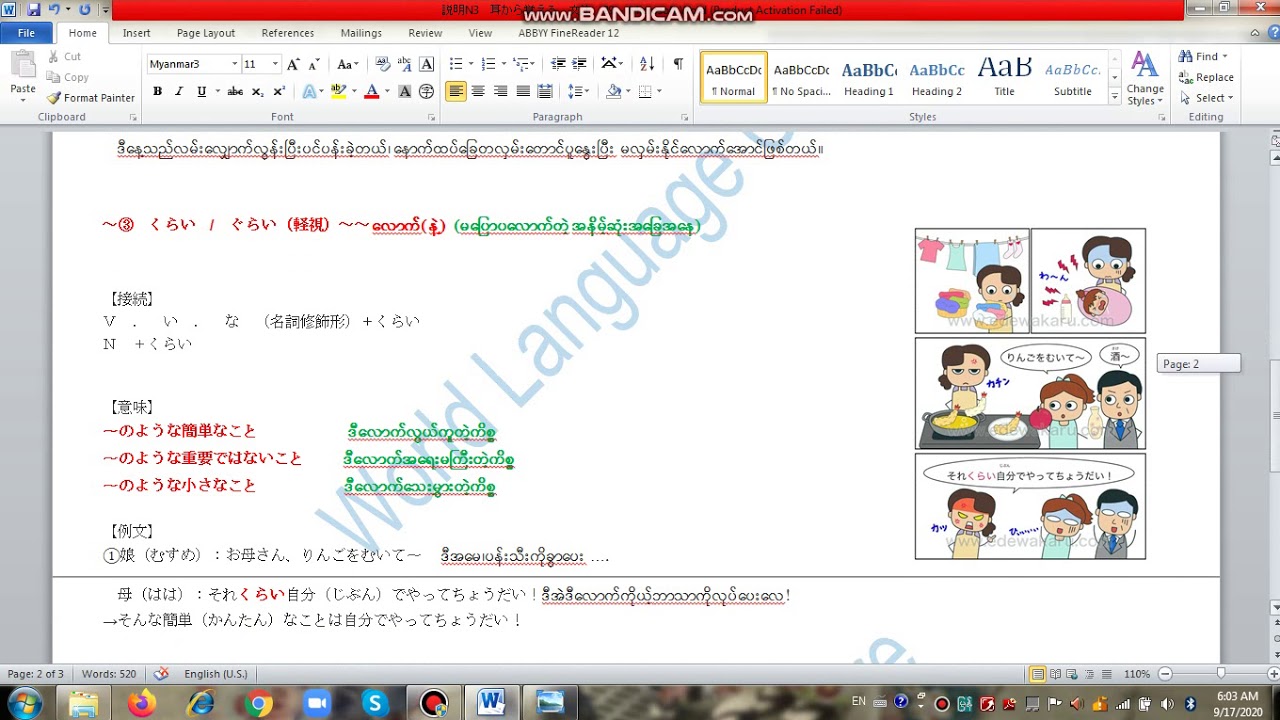Click the Distributed alignment icon

[x=545, y=91]
